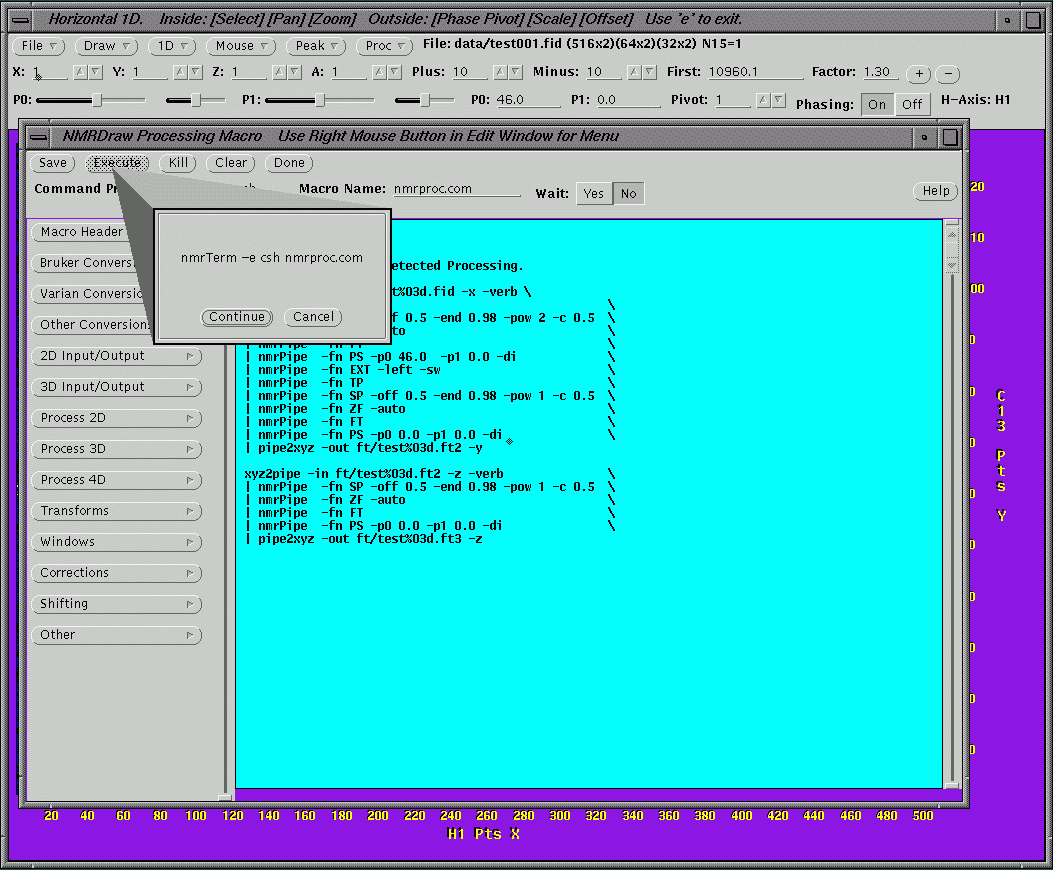Set Wait to No

(629, 193)
